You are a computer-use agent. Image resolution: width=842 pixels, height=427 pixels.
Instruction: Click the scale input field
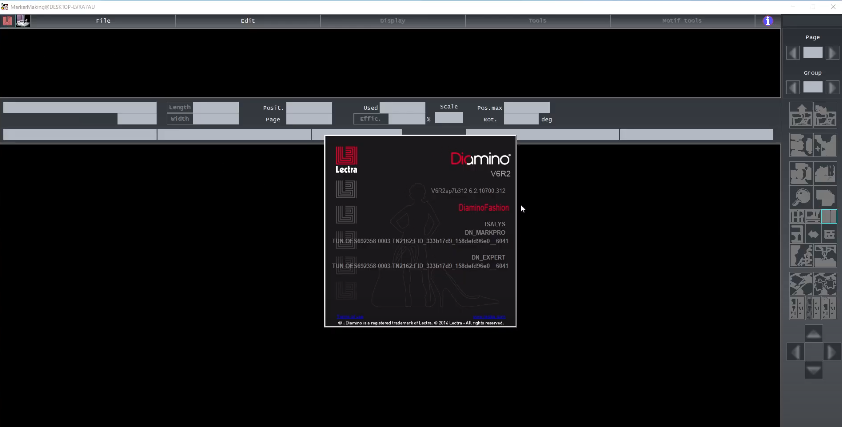[449, 118]
